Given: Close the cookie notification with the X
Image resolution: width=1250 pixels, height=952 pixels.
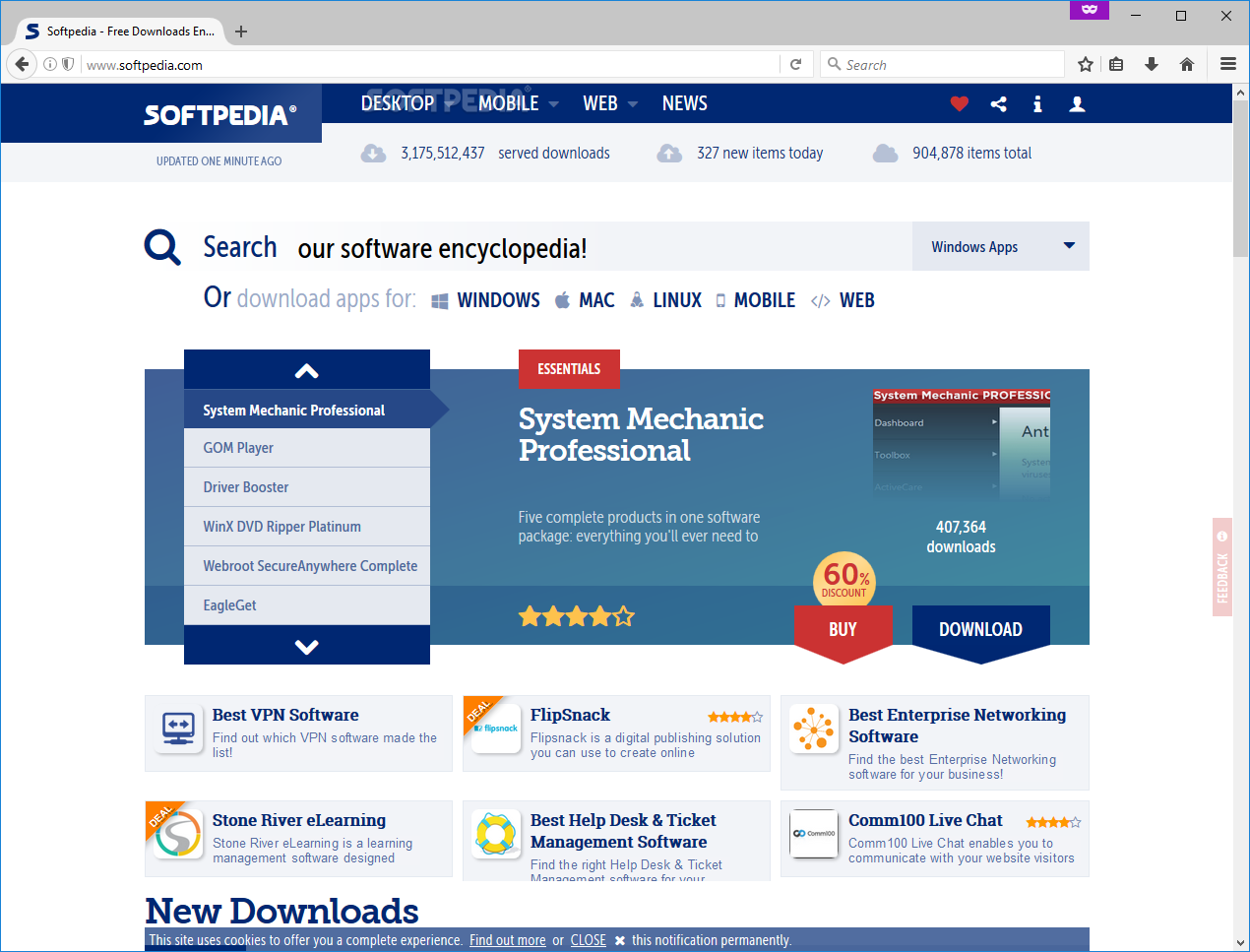Looking at the screenshot, I should tap(620, 940).
